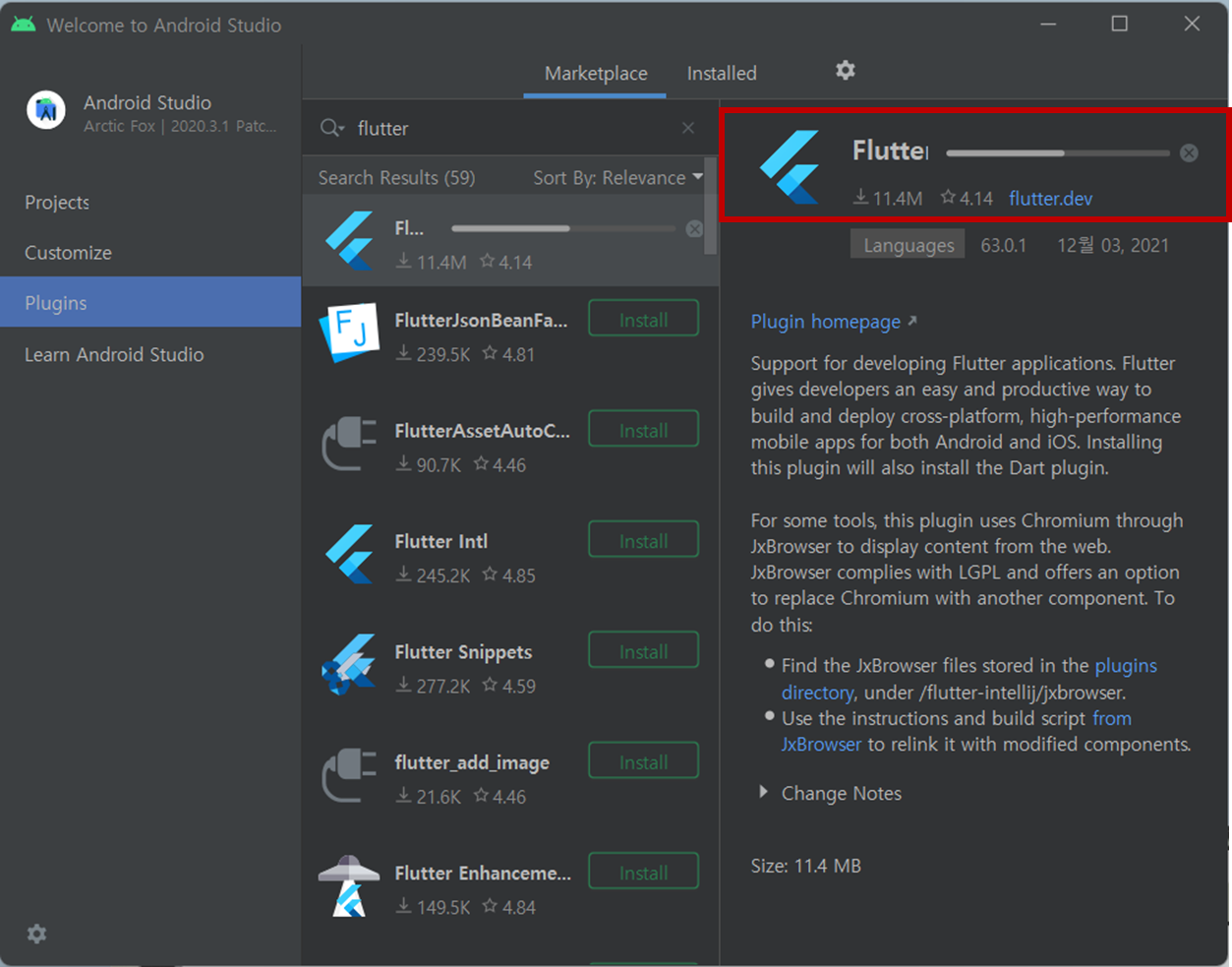Clear the flutter search text with X
Image resolution: width=1232 pixels, height=967 pixels.
tap(688, 128)
